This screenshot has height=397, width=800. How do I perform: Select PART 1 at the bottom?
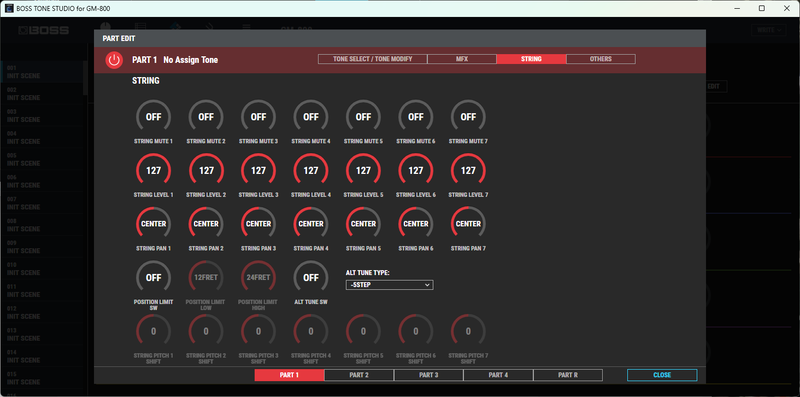point(289,375)
